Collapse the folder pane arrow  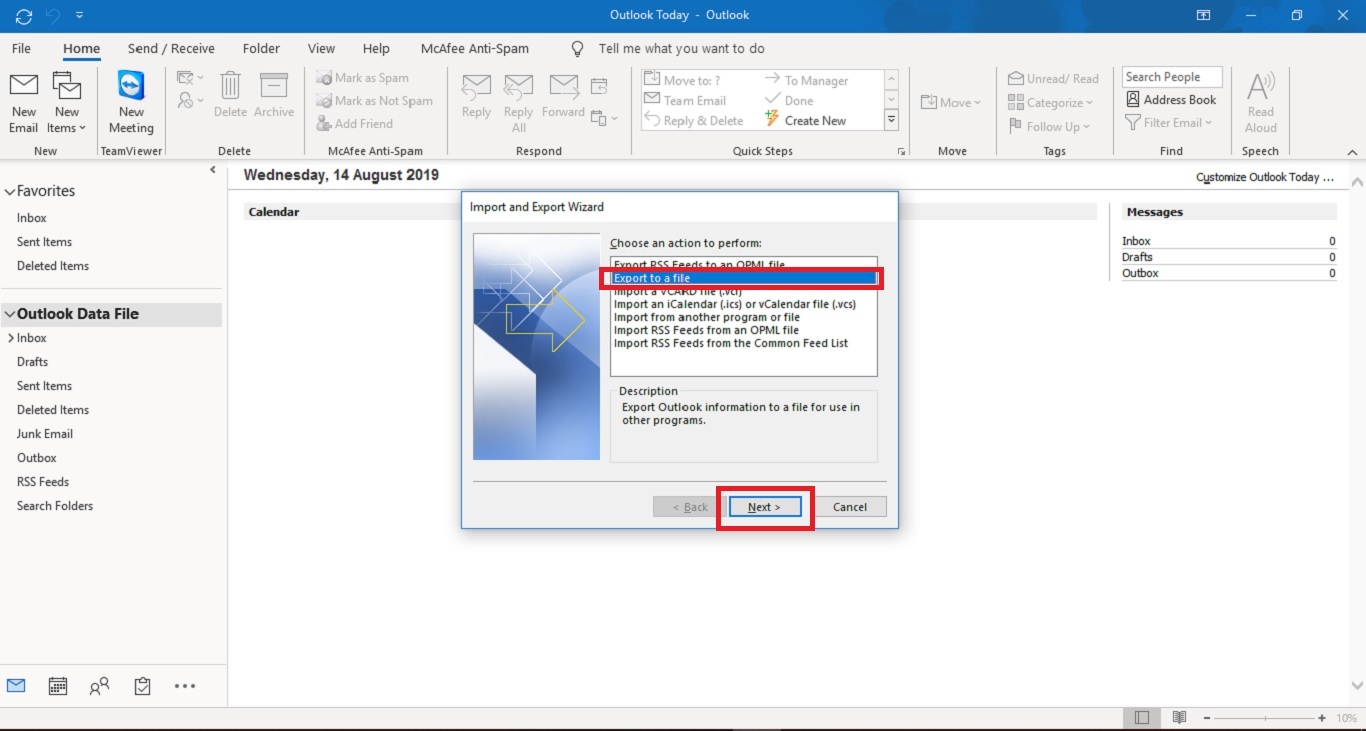point(212,171)
